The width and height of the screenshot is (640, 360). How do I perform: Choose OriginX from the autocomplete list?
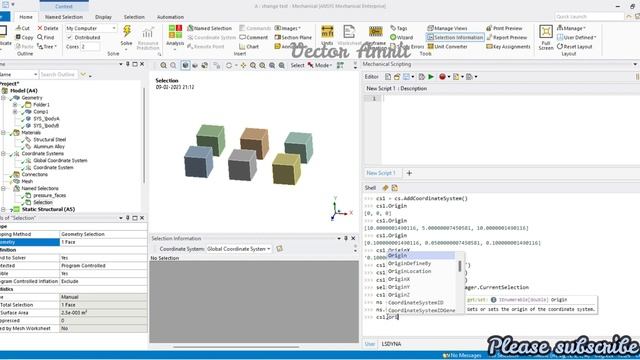pyautogui.click(x=399, y=279)
